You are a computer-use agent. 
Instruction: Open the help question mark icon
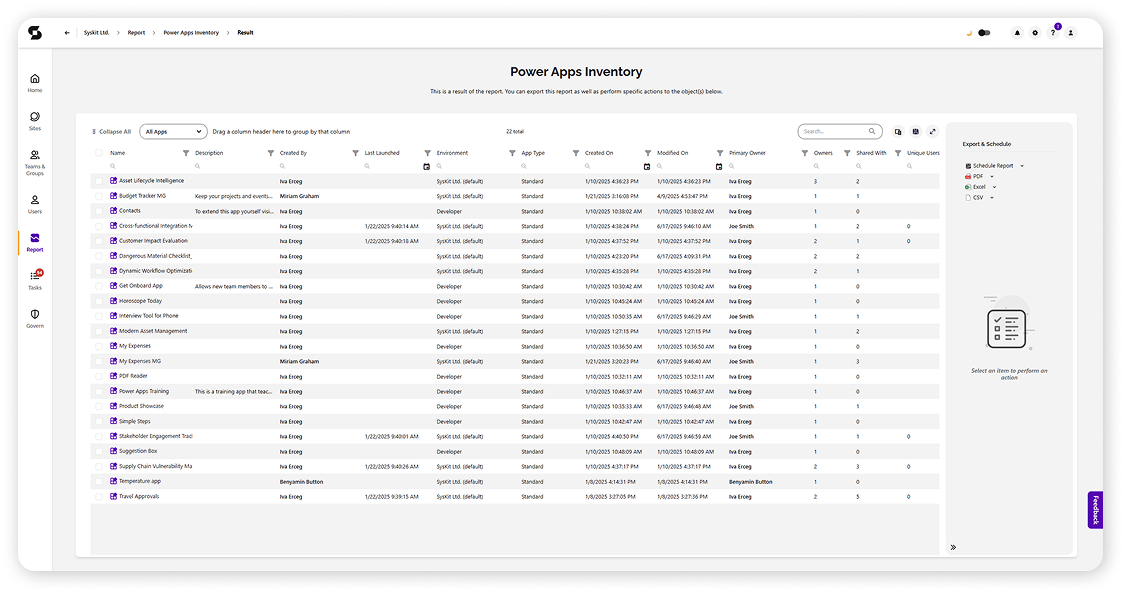click(x=1053, y=33)
